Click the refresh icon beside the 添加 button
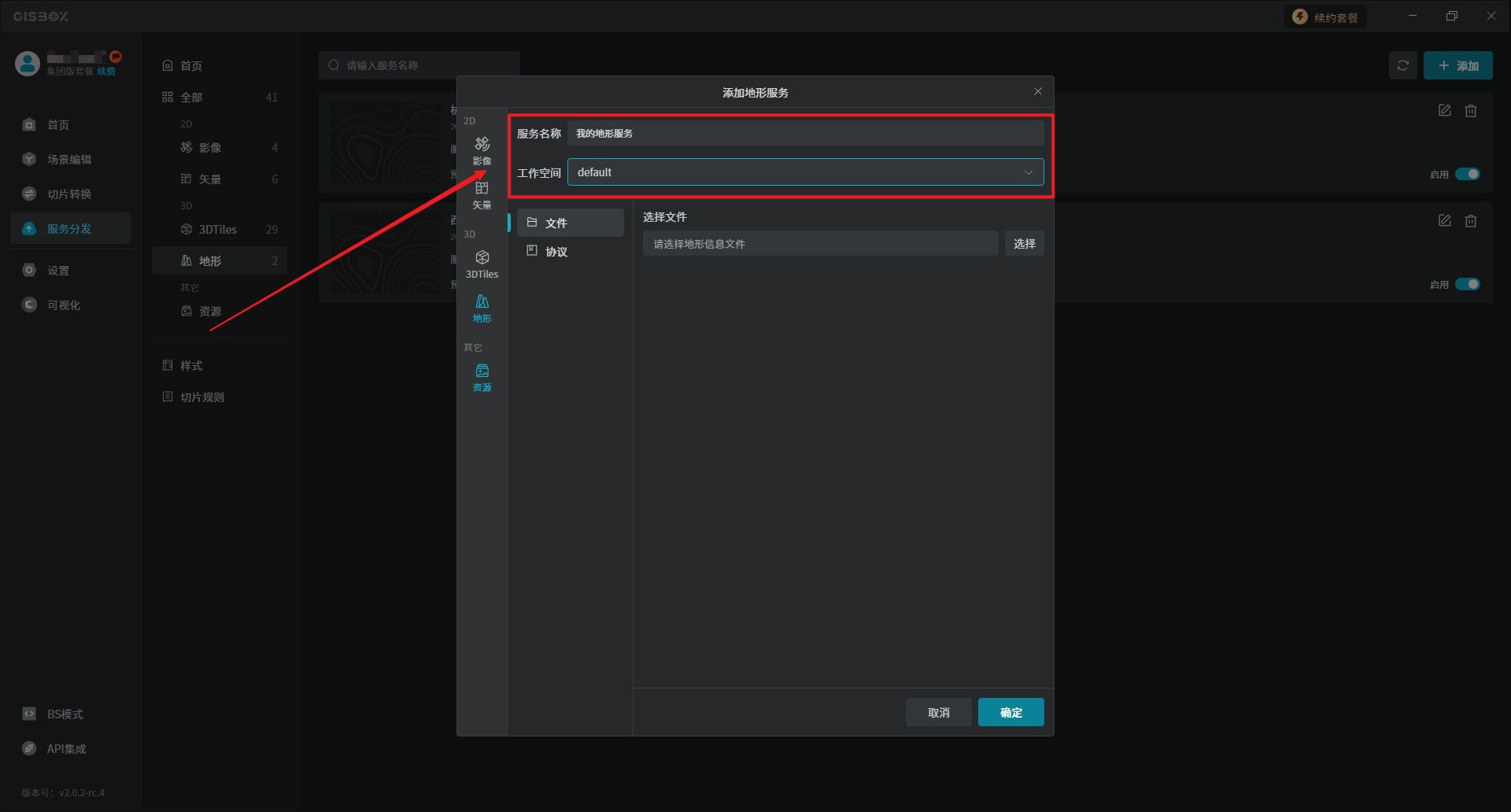The width and height of the screenshot is (1511, 812). tap(1402, 65)
